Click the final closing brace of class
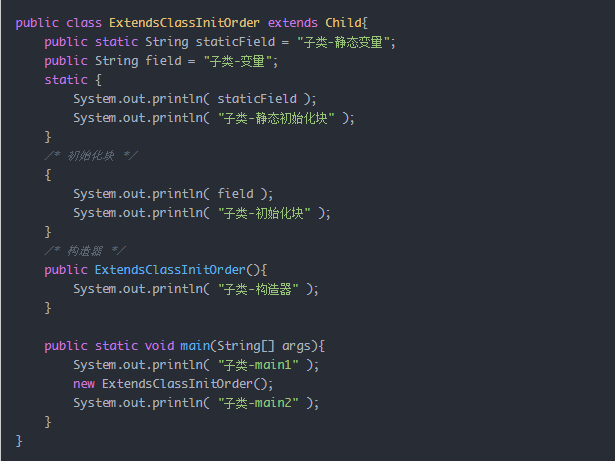This screenshot has height=461, width=615. coord(19,441)
